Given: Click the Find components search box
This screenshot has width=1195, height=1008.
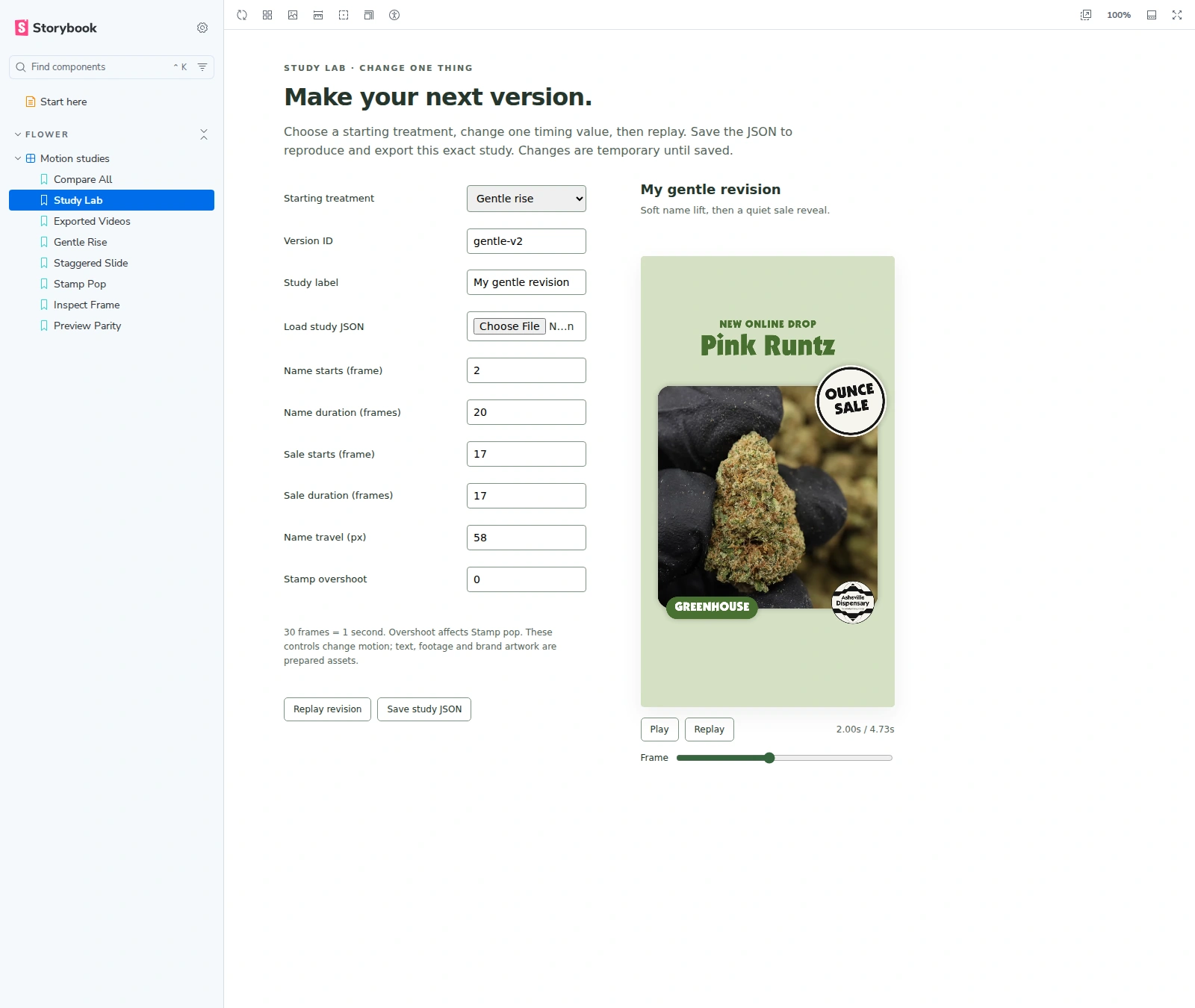Looking at the screenshot, I should click(111, 67).
